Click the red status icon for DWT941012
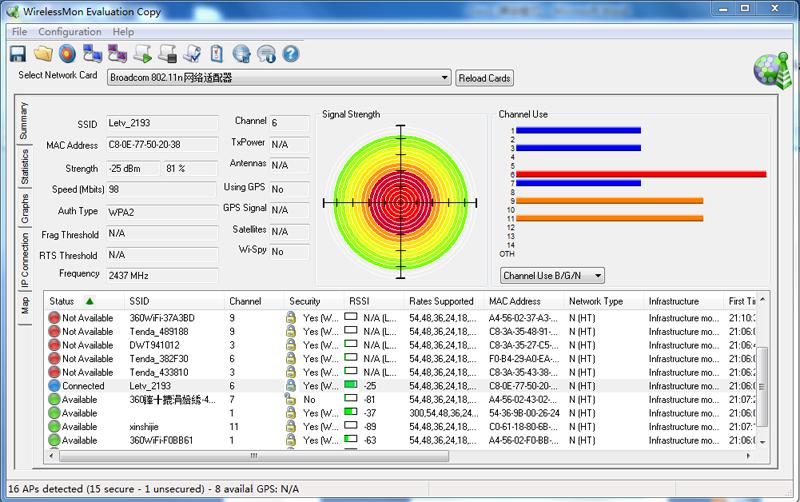The image size is (800, 502). tap(54, 345)
